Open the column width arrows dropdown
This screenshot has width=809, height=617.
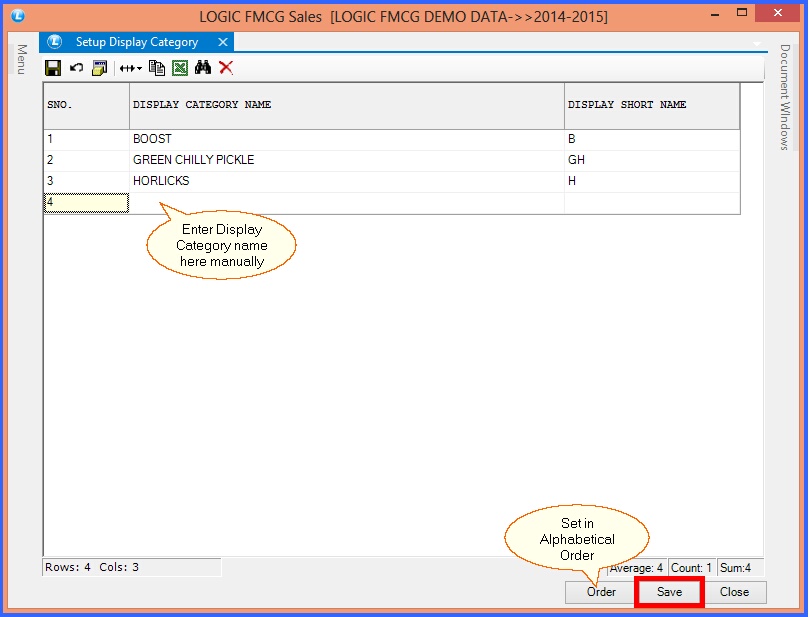click(131, 68)
